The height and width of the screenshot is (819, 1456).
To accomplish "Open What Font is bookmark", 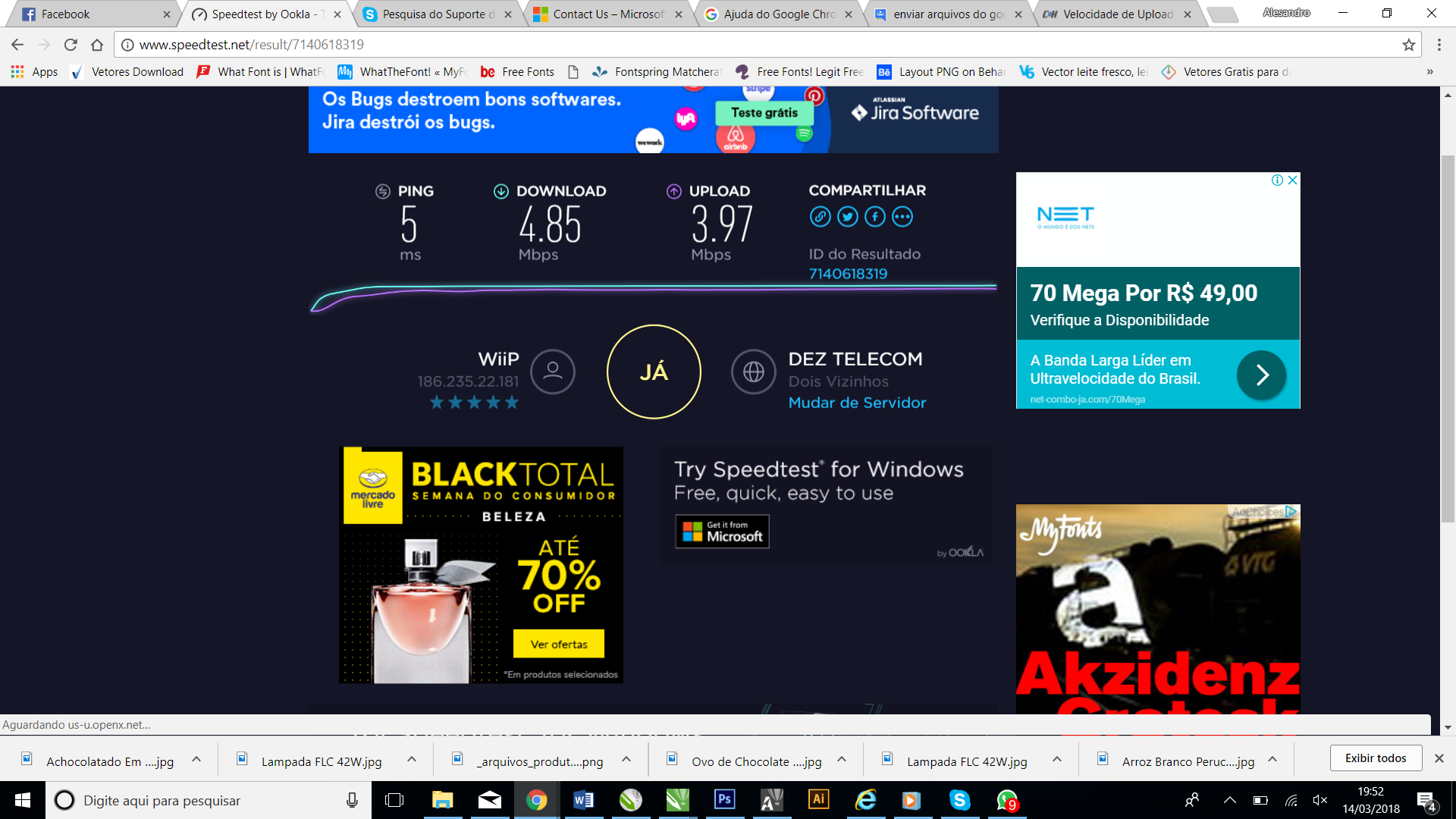I will point(260,72).
